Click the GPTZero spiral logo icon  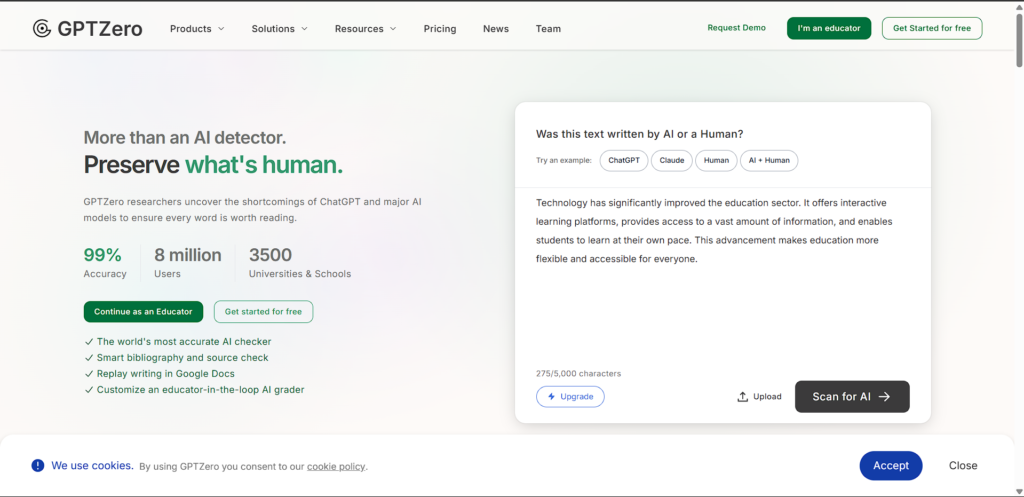pyautogui.click(x=42, y=28)
